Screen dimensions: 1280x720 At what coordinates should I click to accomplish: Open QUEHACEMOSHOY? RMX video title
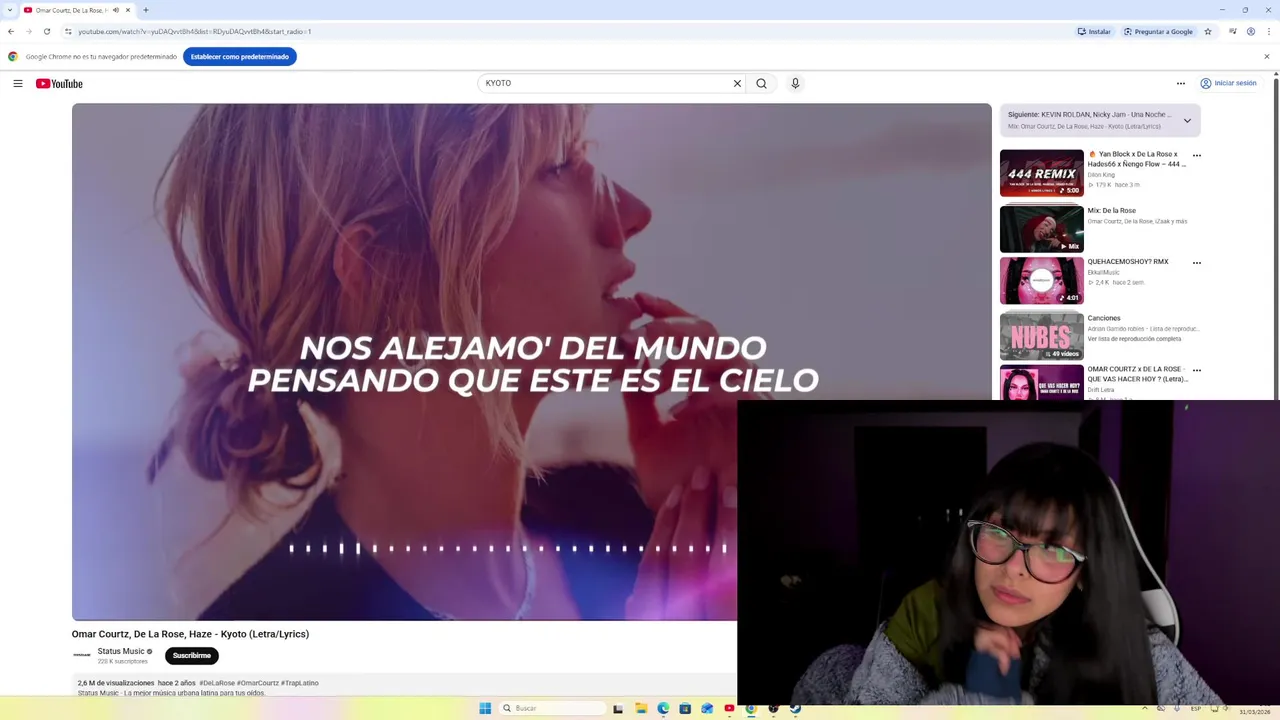point(1128,262)
